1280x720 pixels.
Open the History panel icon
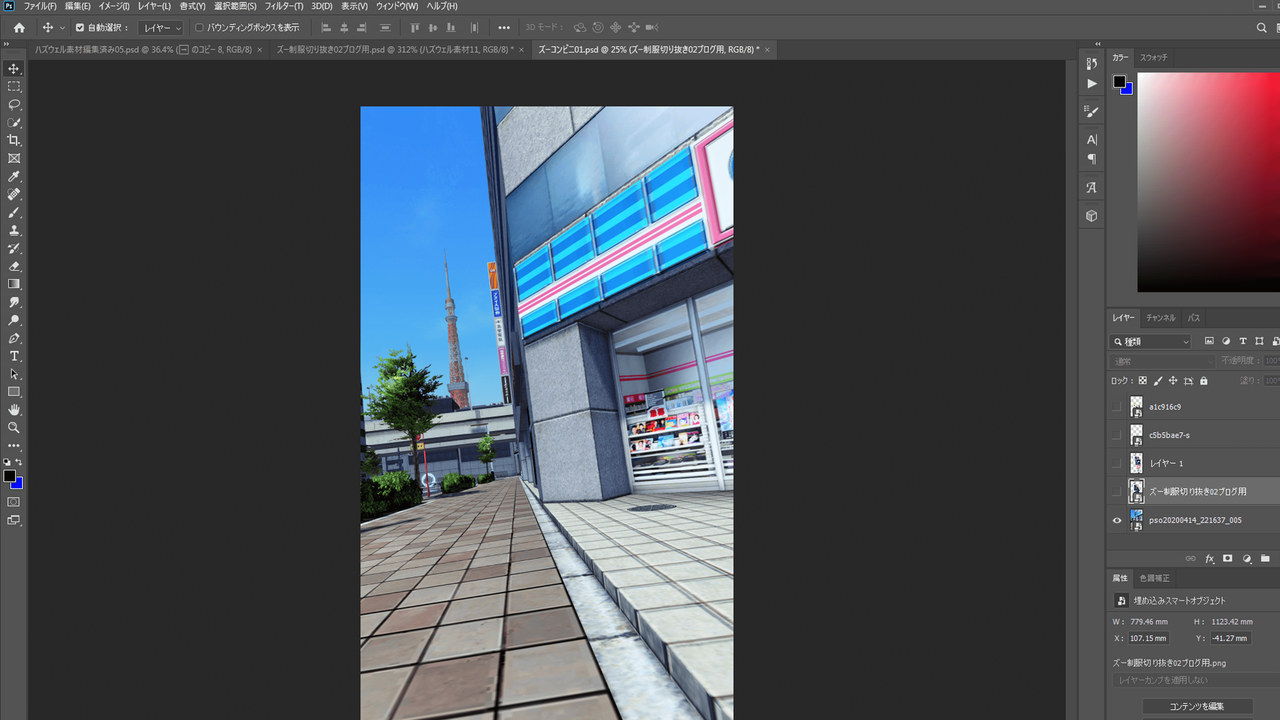pyautogui.click(x=1092, y=64)
